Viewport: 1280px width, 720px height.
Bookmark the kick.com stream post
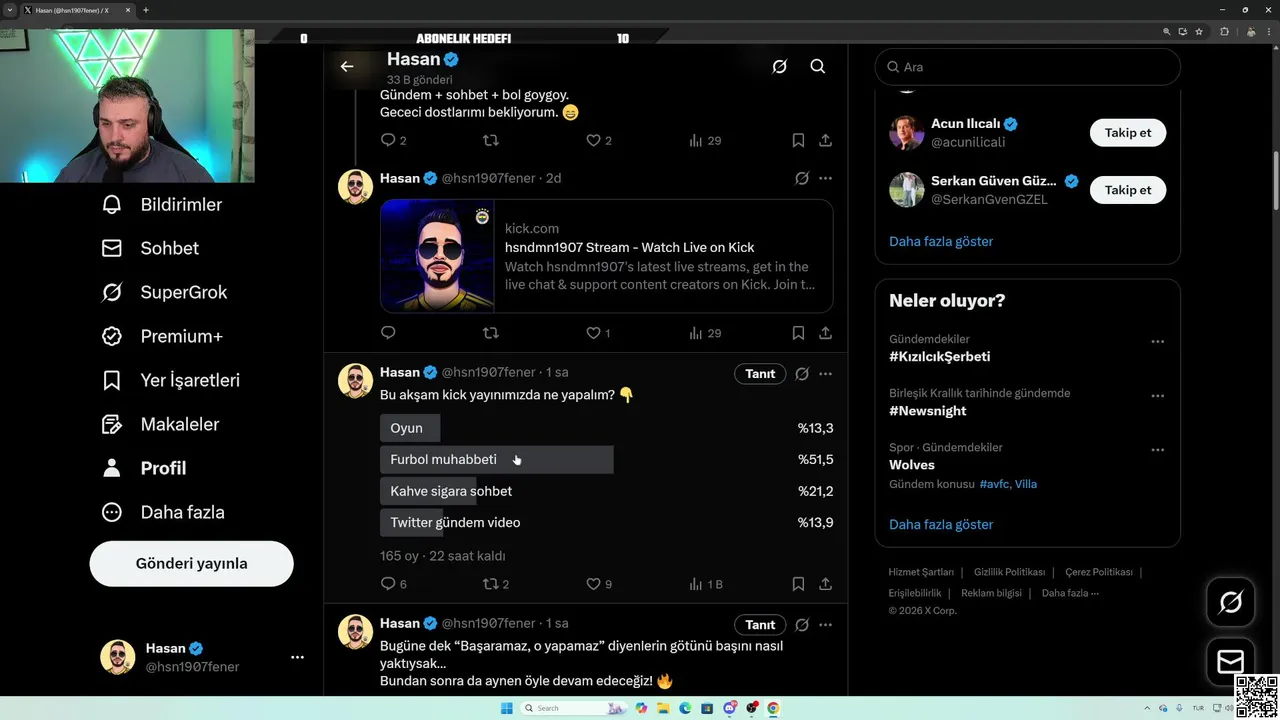(798, 333)
